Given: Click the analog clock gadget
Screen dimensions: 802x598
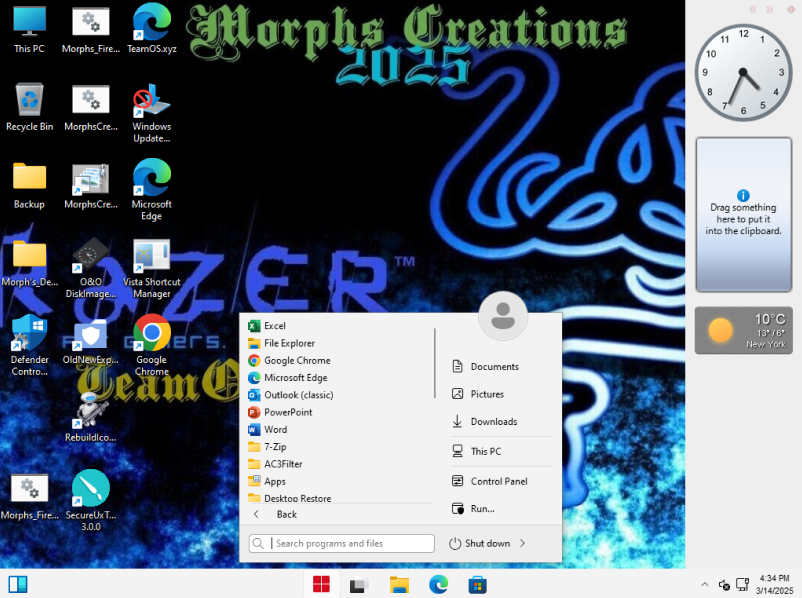Looking at the screenshot, I should click(x=743, y=73).
